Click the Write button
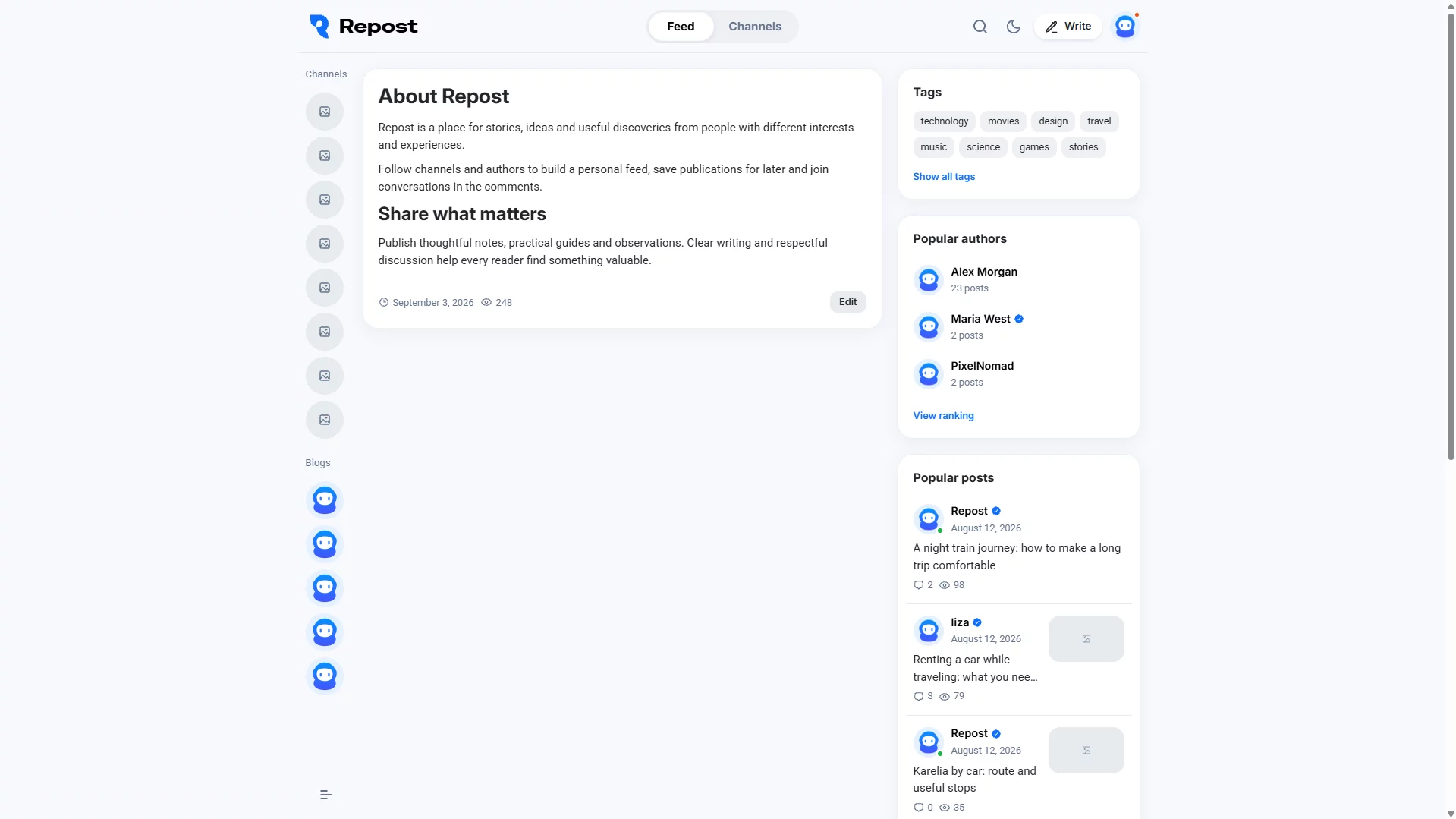Screen dimensions: 1456x819 pos(1068,27)
